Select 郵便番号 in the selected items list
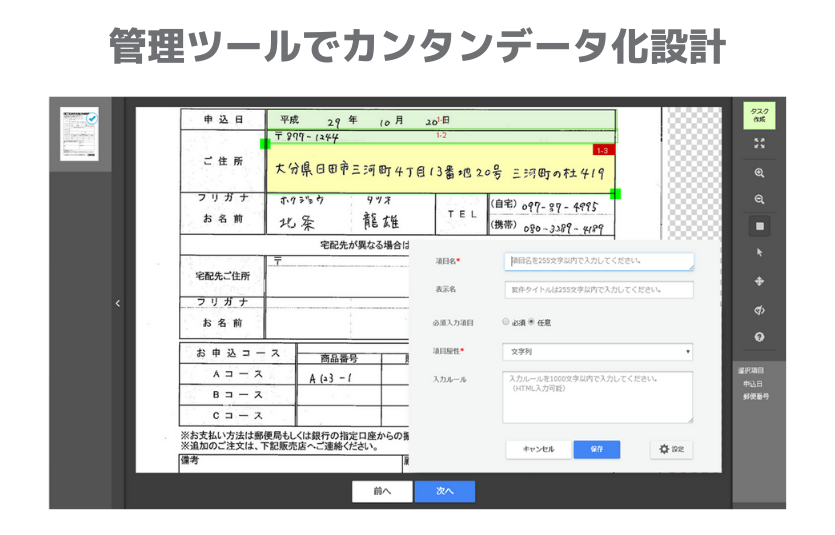835x535 pixels. click(x=756, y=396)
